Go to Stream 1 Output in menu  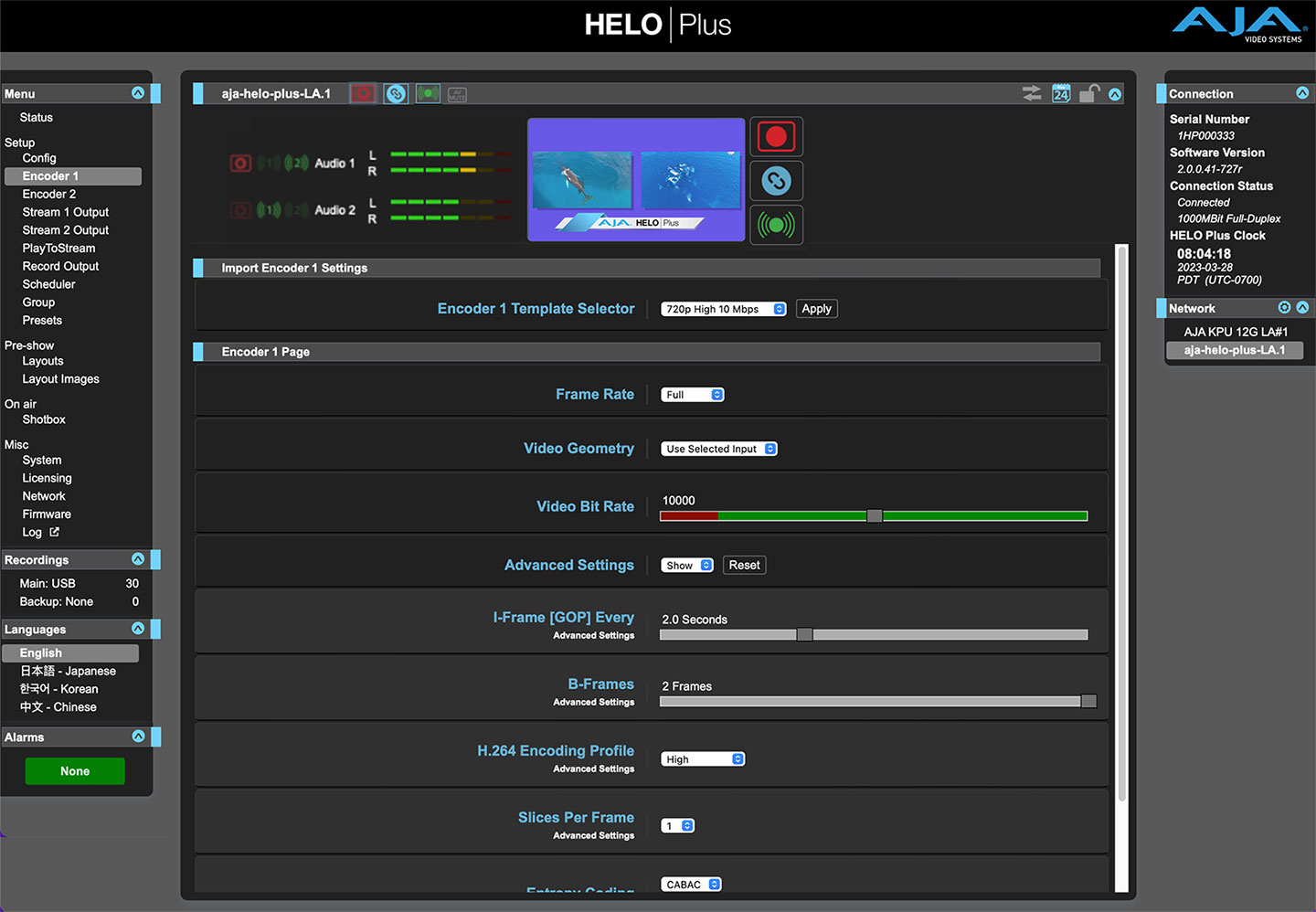pos(65,212)
